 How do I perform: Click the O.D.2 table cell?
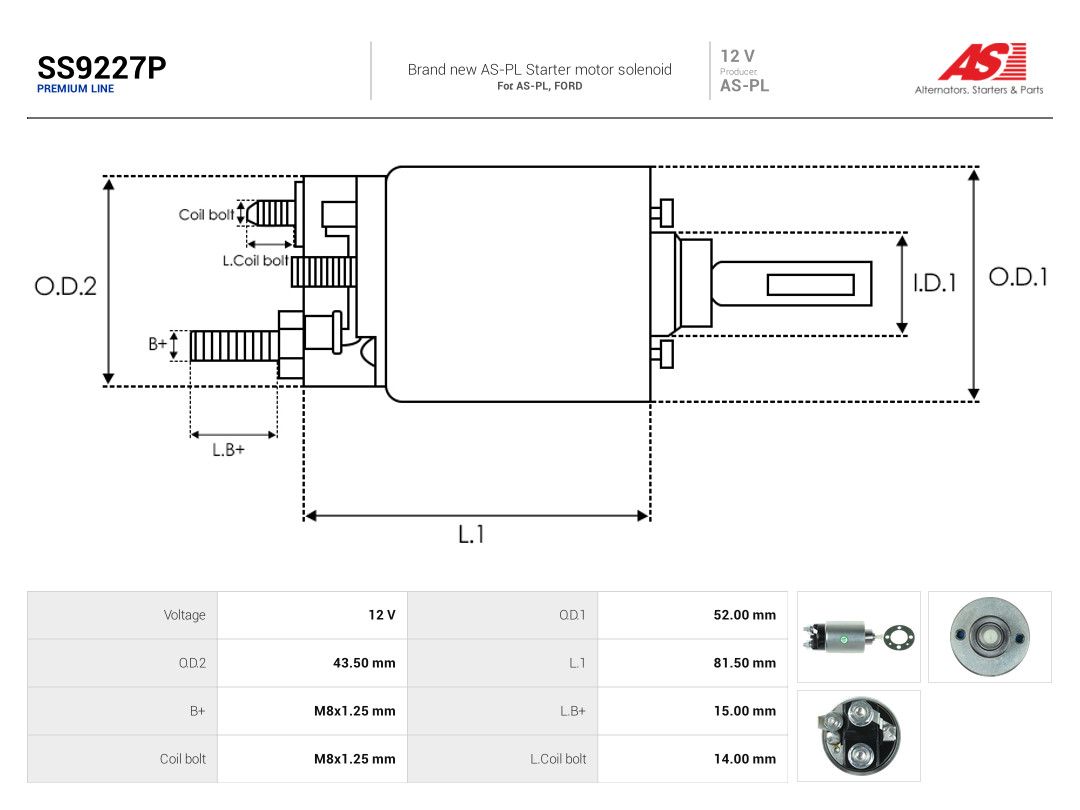(123, 663)
